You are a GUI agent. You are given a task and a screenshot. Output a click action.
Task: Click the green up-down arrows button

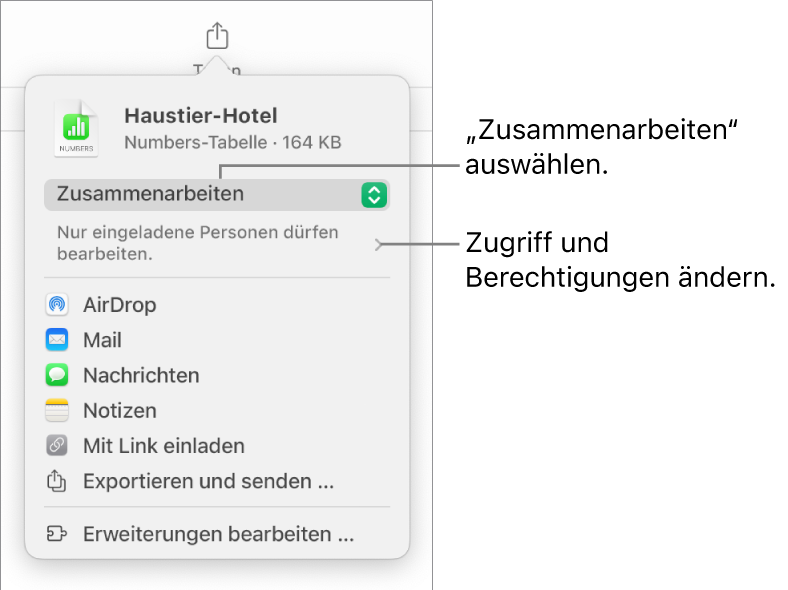click(373, 195)
